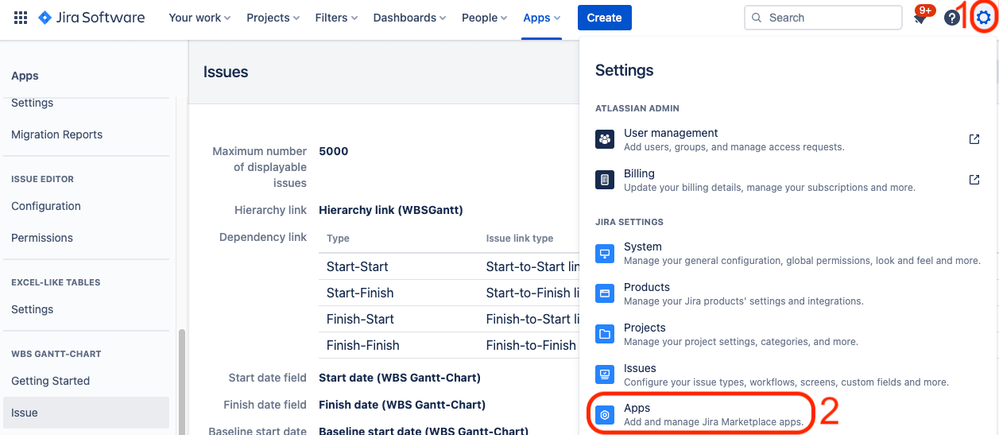This screenshot has width=999, height=435.
Task: Click the sidebar vertical scrollbar
Action: click(183, 381)
